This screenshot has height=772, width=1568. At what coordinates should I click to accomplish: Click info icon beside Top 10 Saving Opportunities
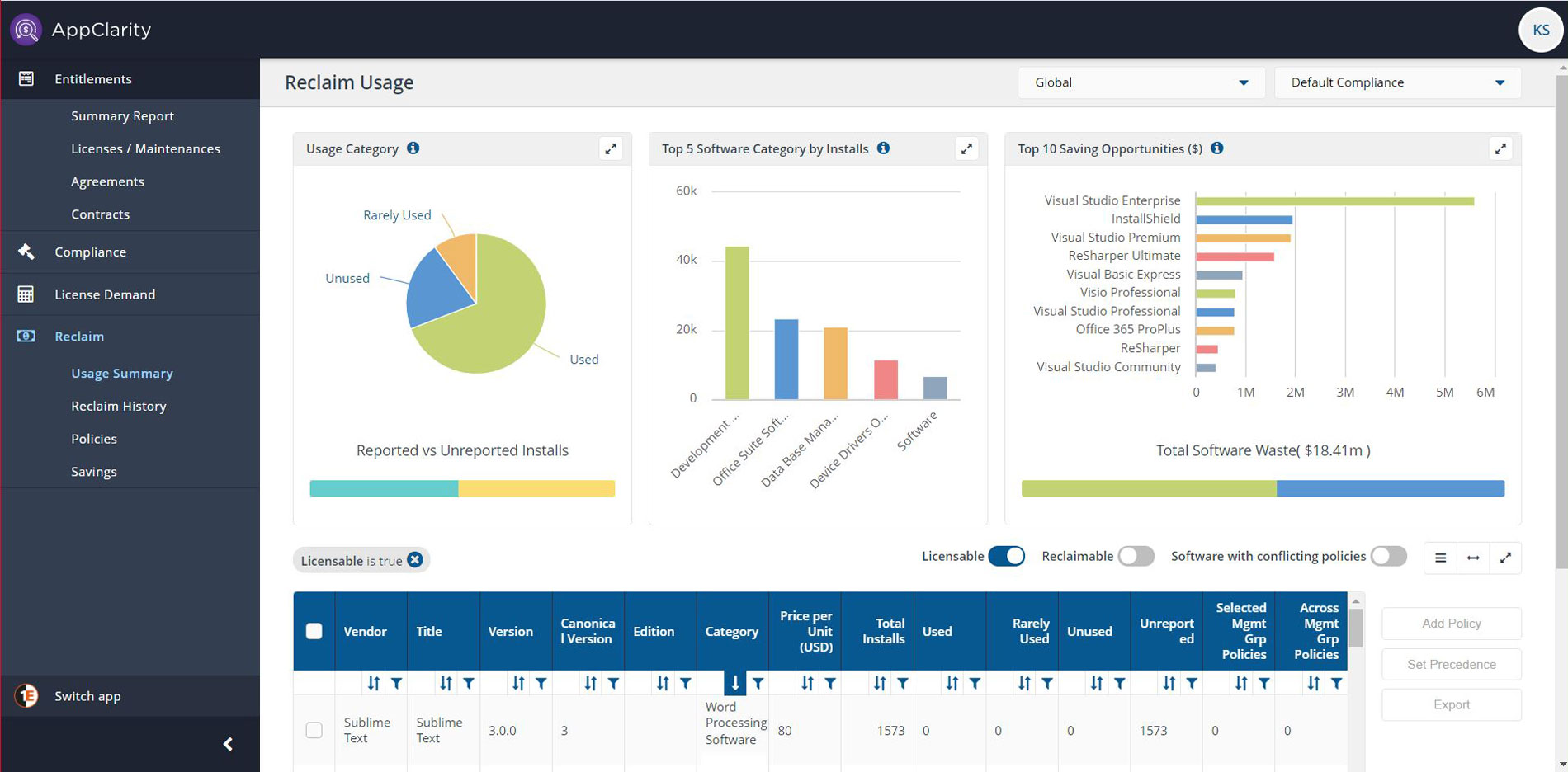[x=1216, y=148]
